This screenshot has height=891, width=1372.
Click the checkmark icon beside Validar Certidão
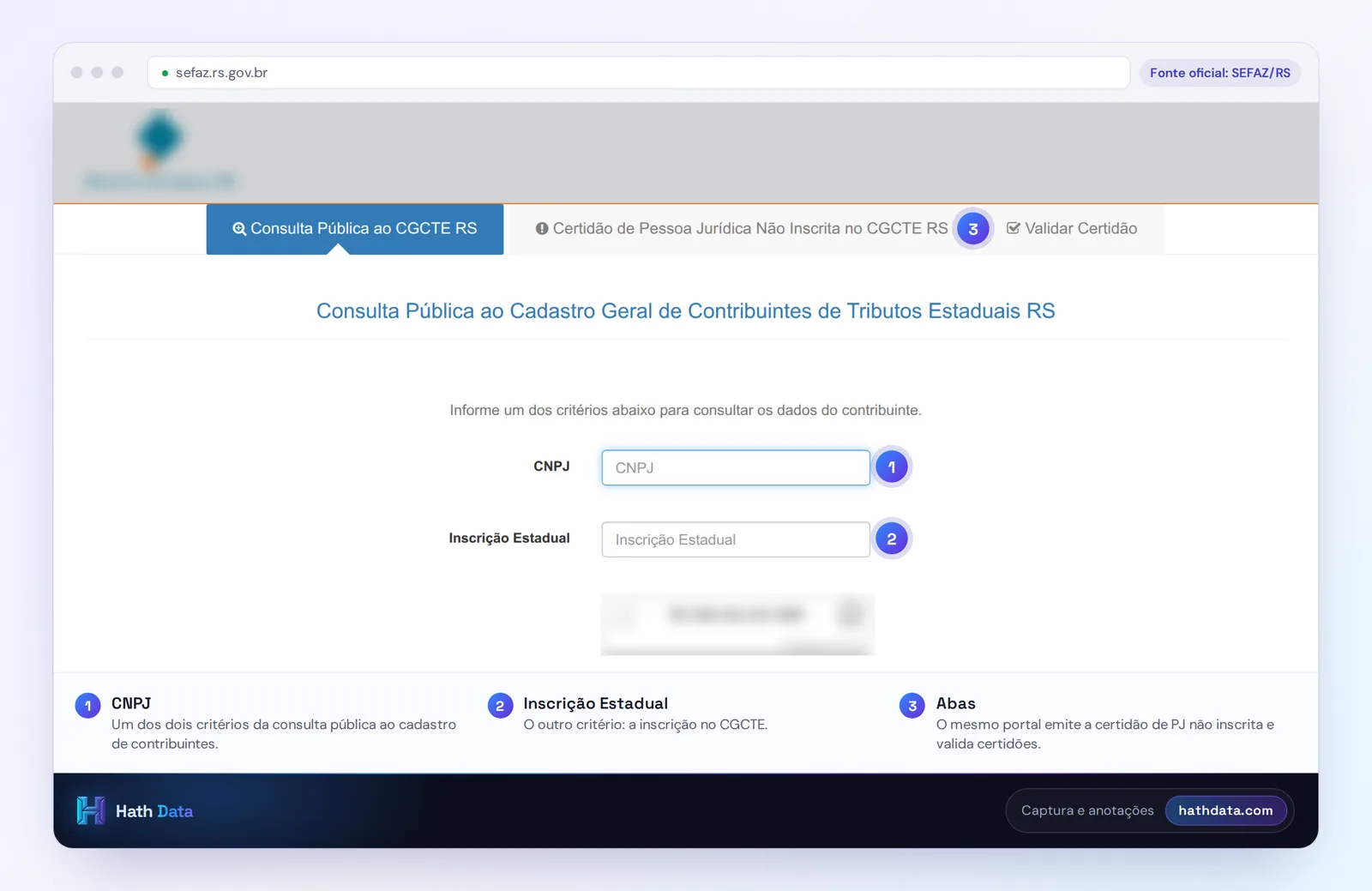(1013, 228)
